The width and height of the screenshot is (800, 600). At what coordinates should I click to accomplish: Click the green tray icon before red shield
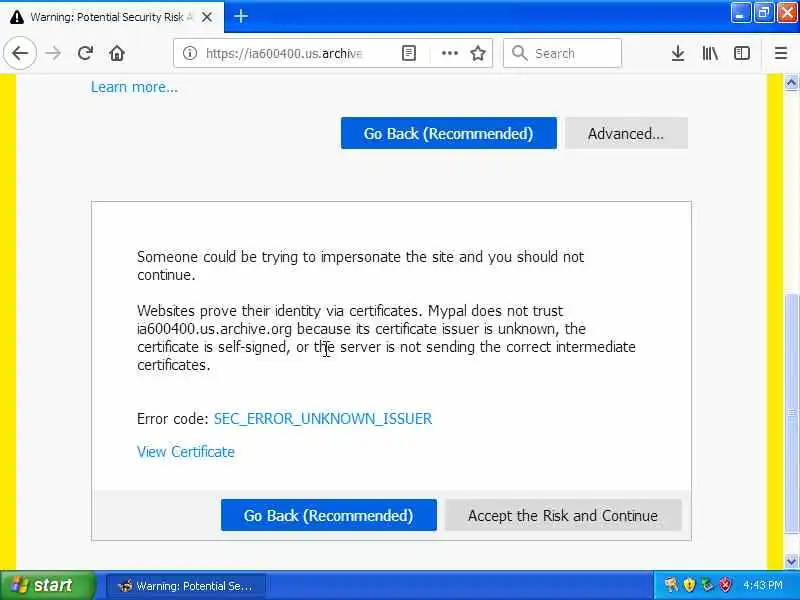tap(707, 584)
